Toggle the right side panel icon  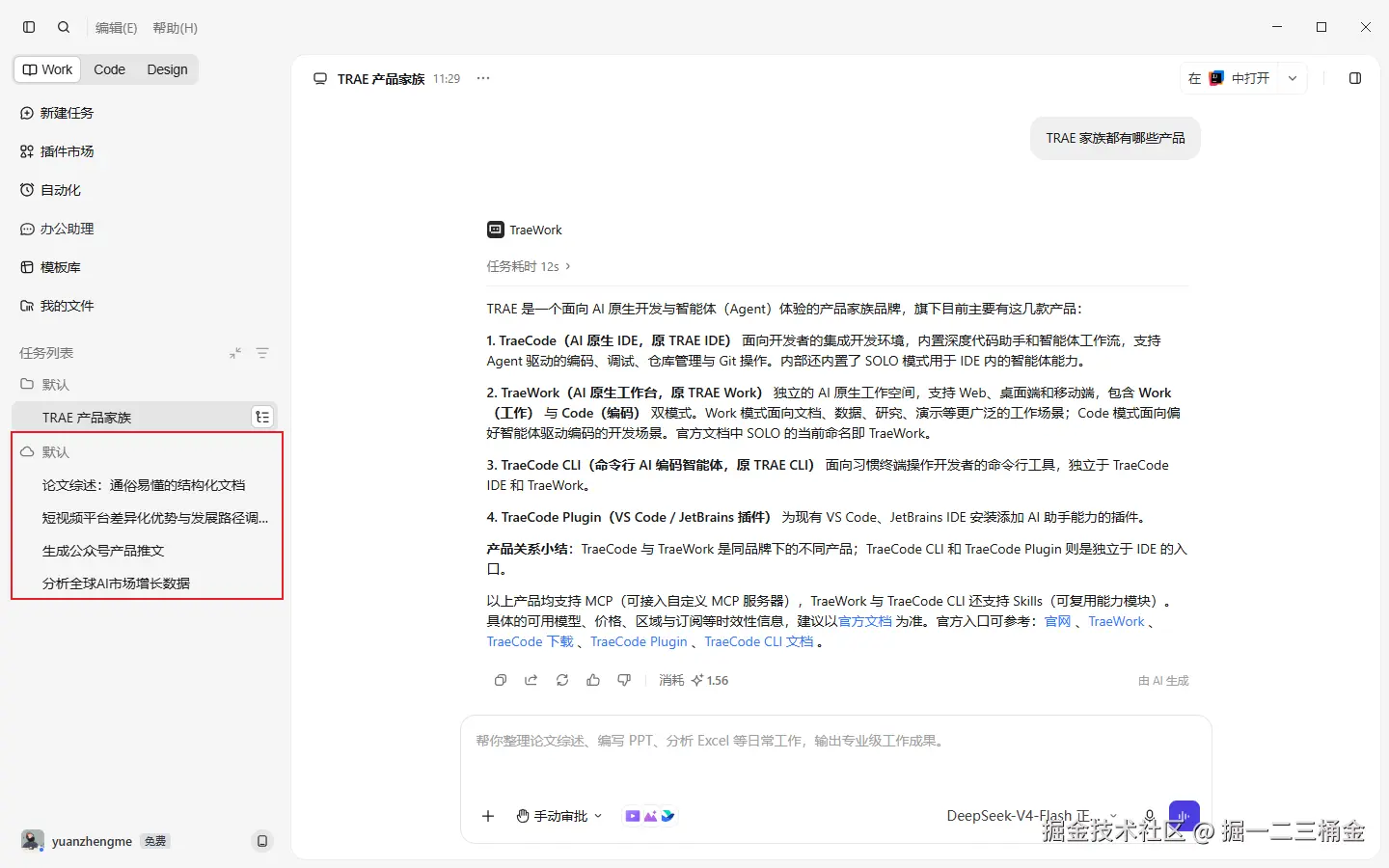click(1355, 78)
